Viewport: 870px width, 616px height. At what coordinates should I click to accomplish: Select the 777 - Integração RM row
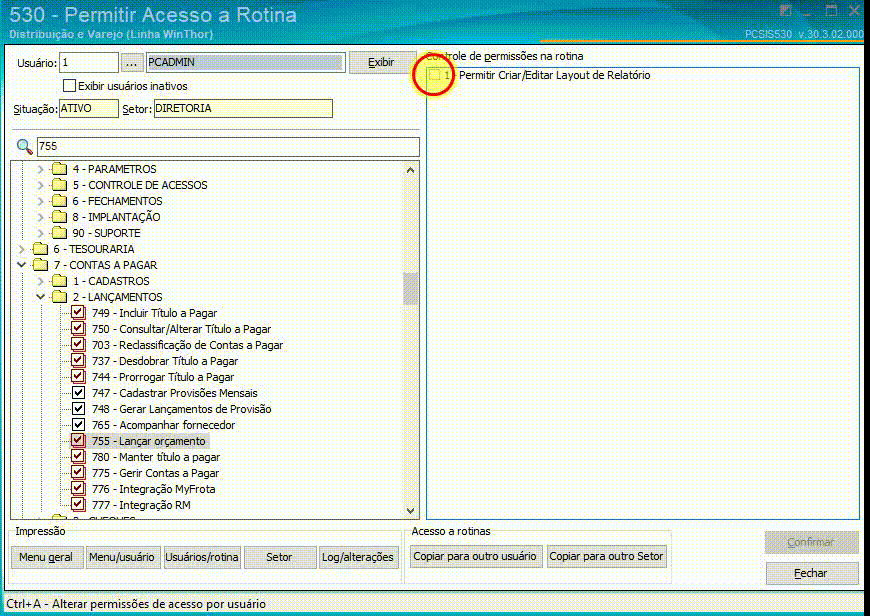tap(141, 505)
